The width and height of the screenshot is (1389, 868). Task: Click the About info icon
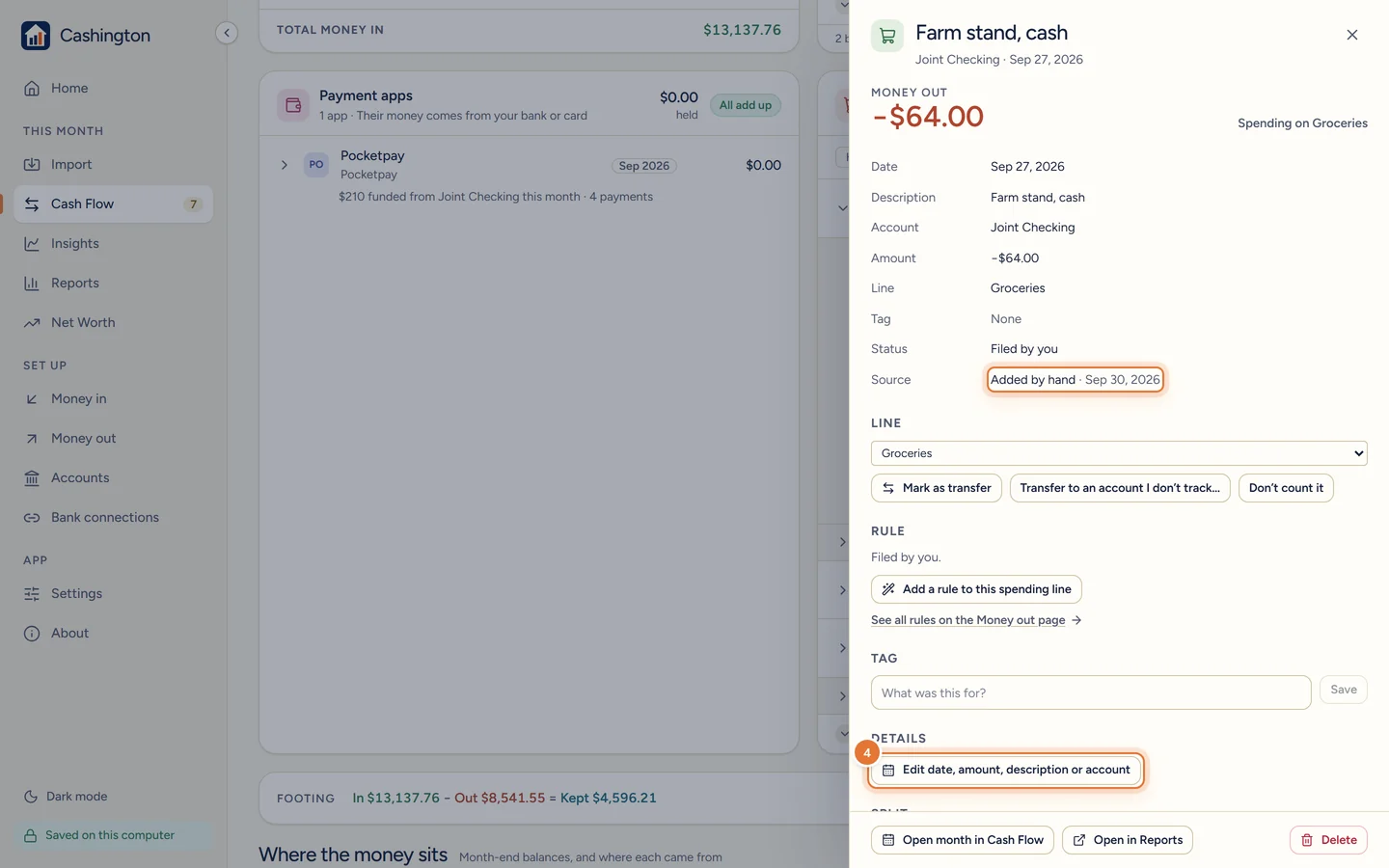(x=32, y=633)
